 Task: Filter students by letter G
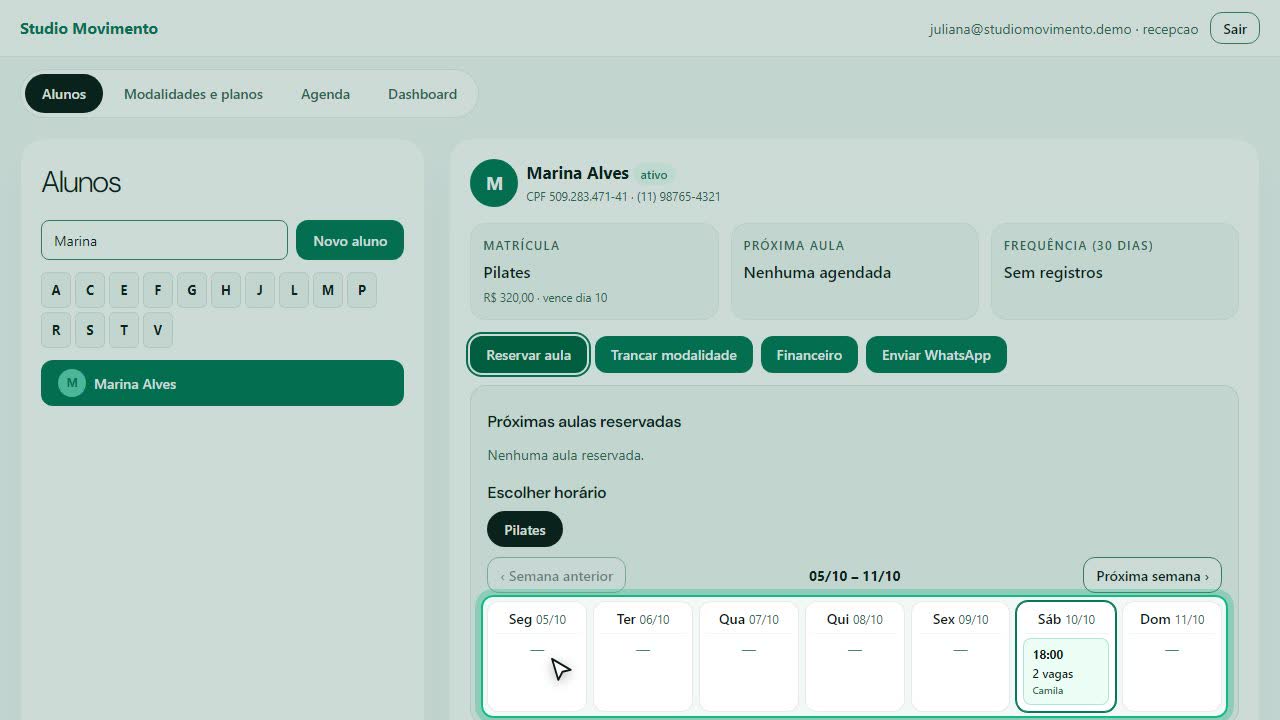point(192,290)
